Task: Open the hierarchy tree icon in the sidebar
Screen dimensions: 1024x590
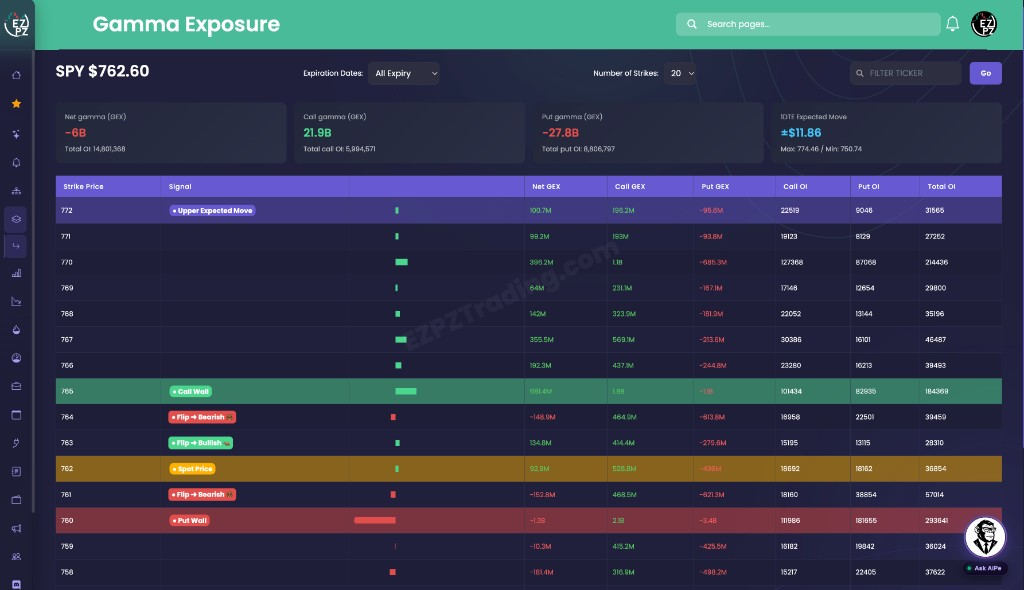Action: (x=16, y=191)
